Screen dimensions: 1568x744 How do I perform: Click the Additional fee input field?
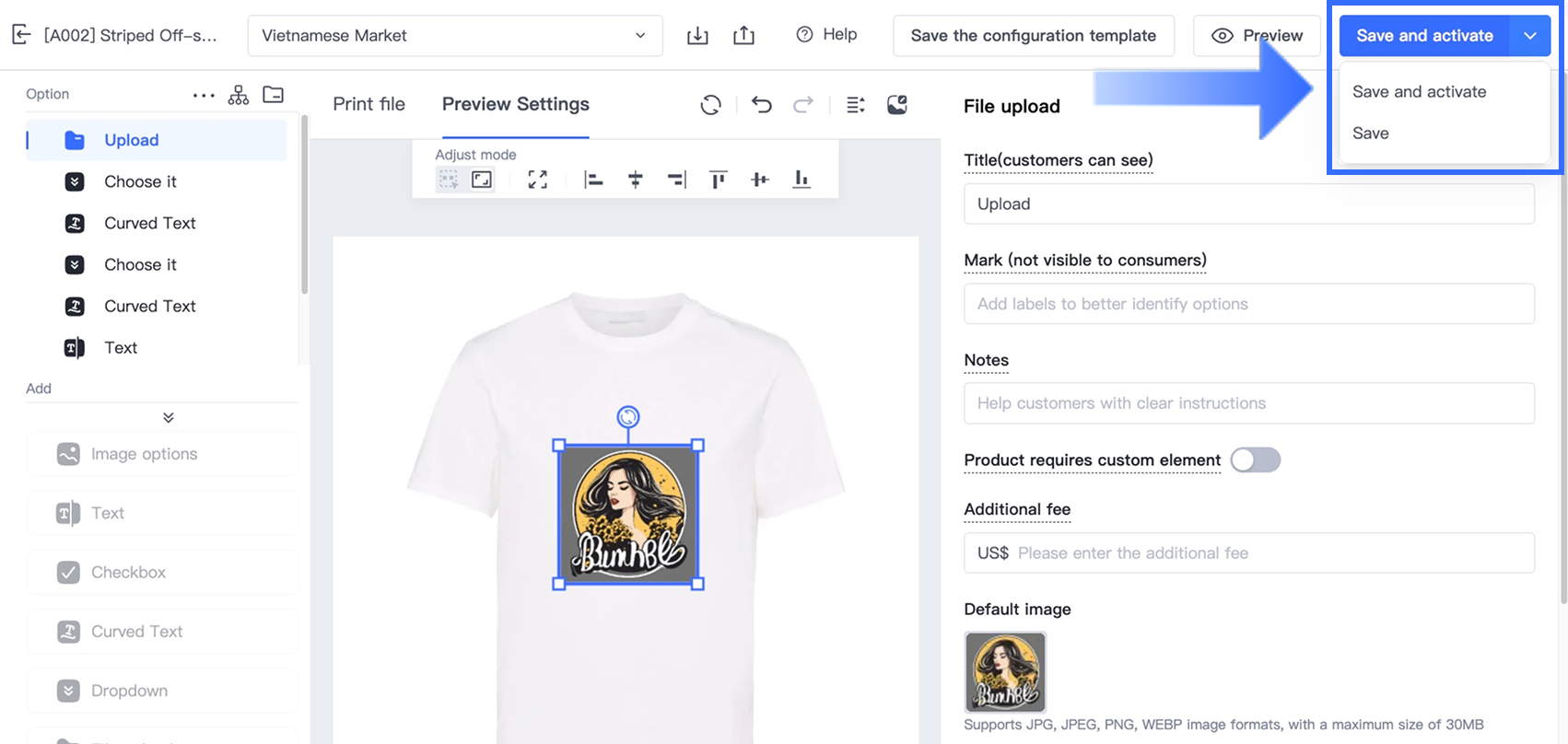tap(1249, 552)
